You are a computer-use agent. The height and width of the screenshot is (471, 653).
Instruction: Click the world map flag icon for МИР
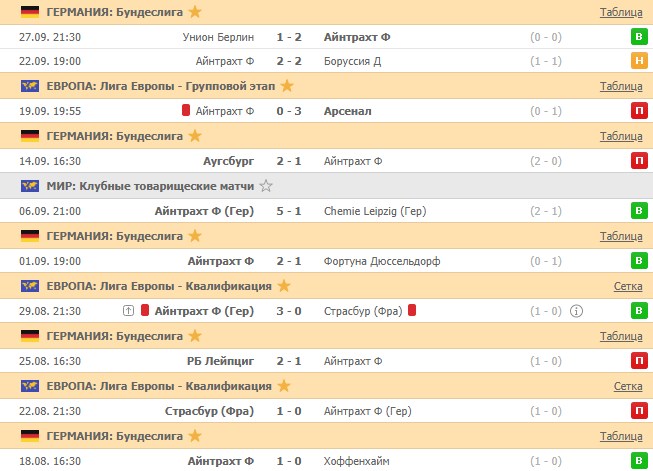point(30,186)
